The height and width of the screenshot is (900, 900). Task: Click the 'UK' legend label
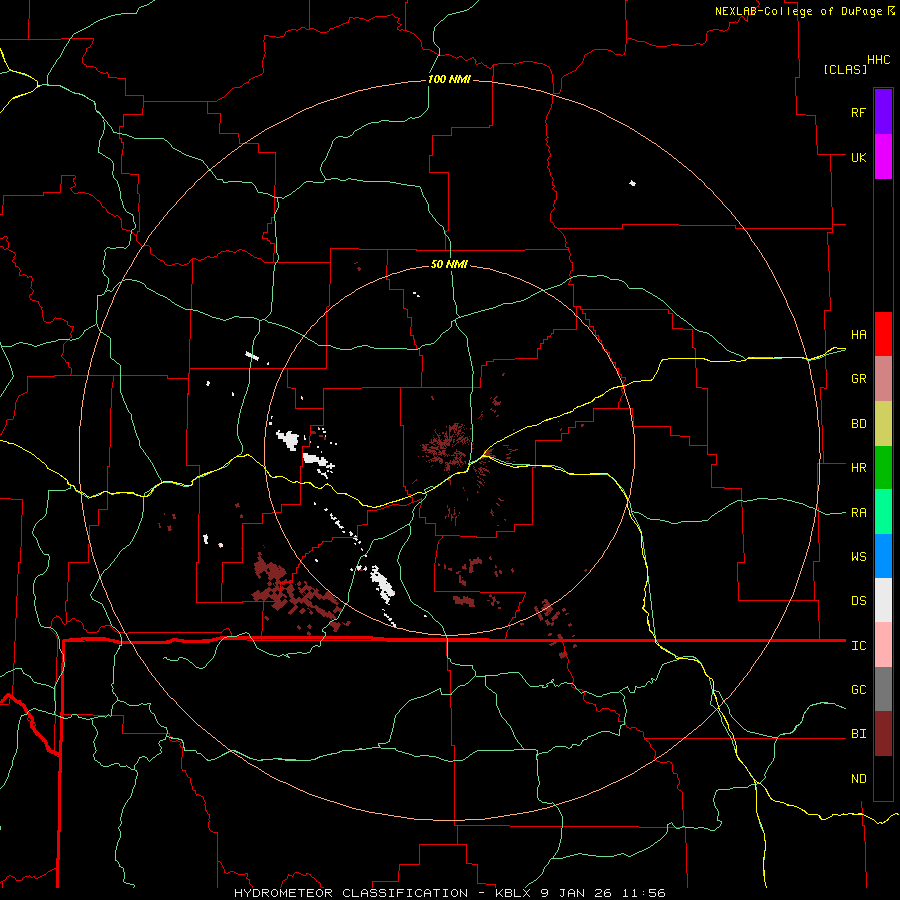pyautogui.click(x=859, y=157)
